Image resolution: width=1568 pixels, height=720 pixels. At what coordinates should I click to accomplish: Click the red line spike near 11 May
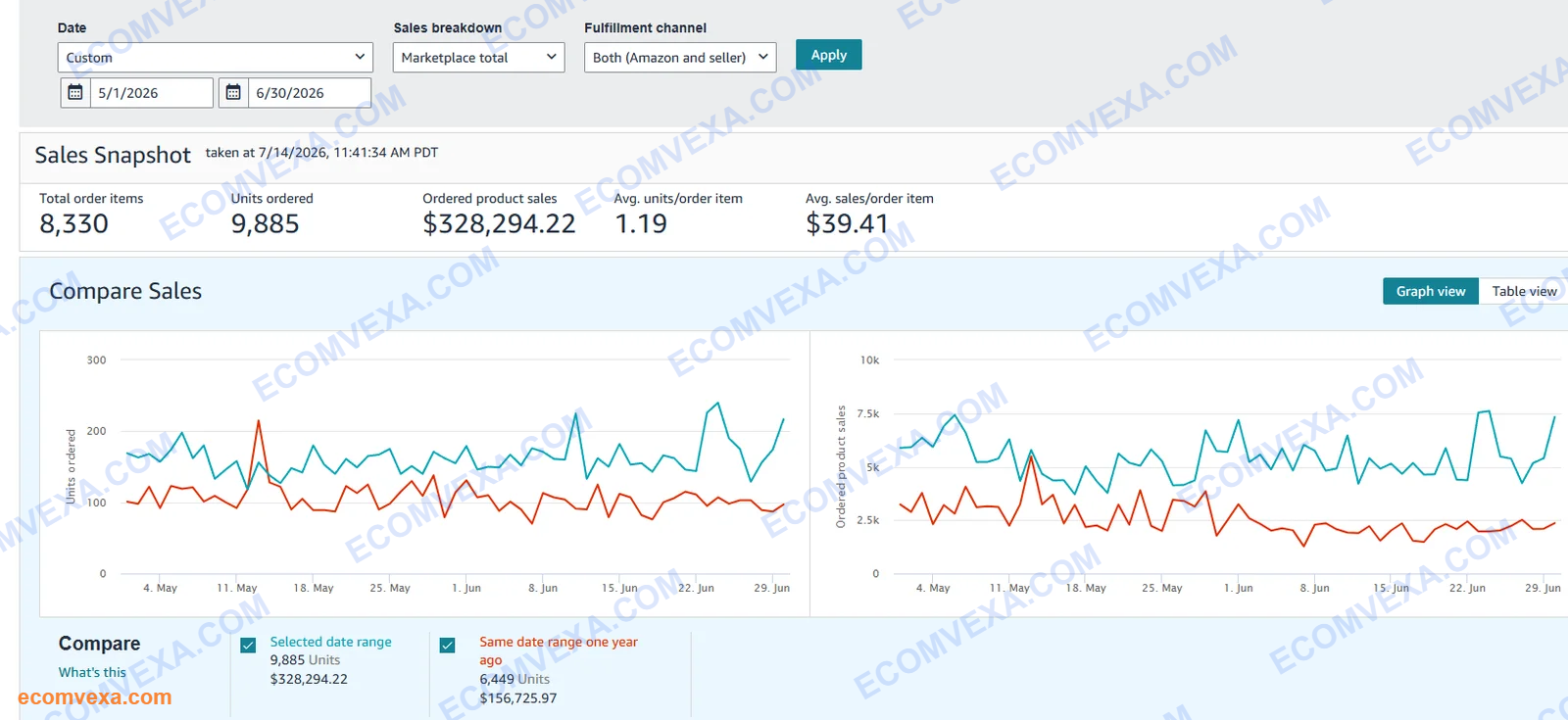[x=258, y=421]
